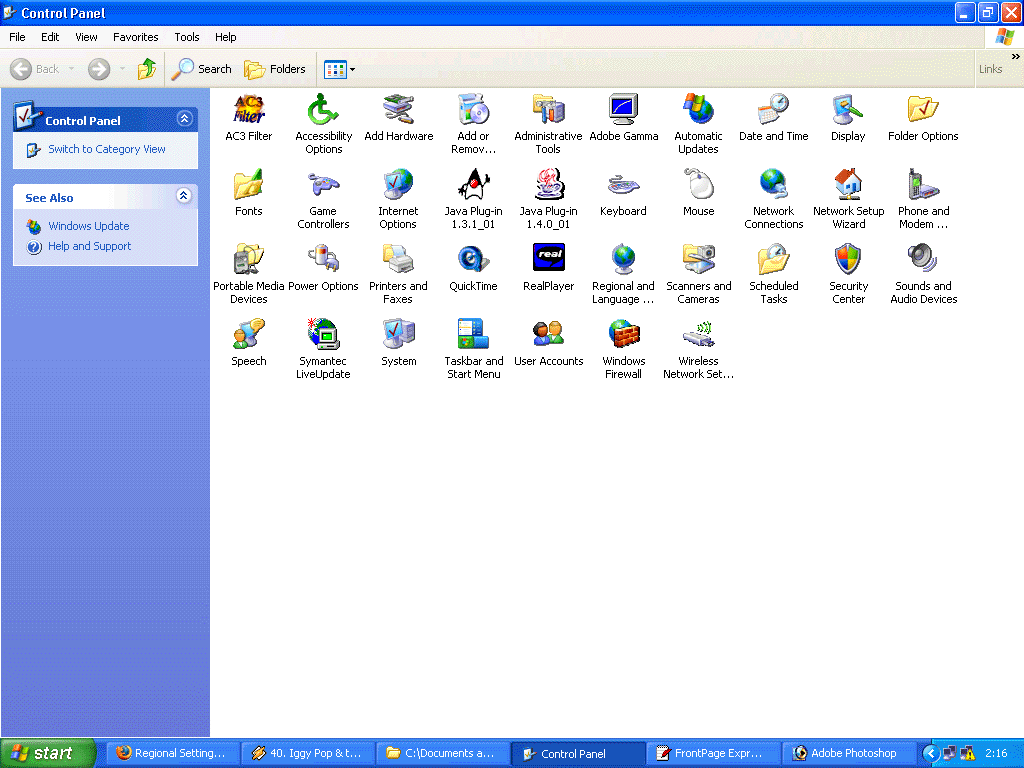Click the Search toolbar button
1024x768 pixels.
pyautogui.click(x=201, y=69)
